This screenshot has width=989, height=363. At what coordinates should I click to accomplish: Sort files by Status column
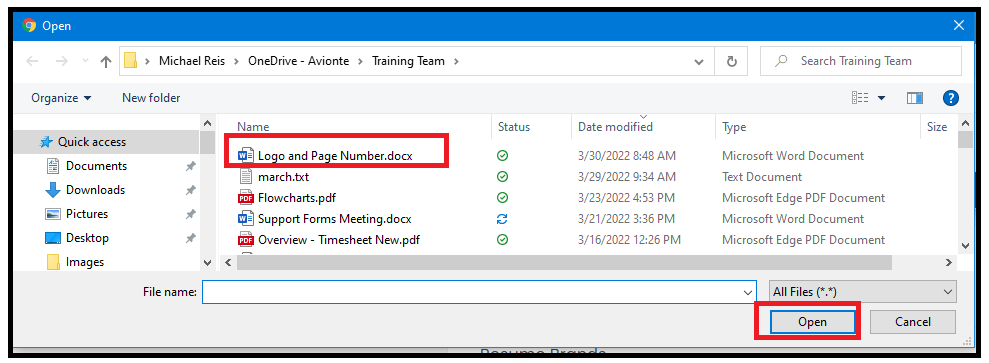click(x=513, y=127)
